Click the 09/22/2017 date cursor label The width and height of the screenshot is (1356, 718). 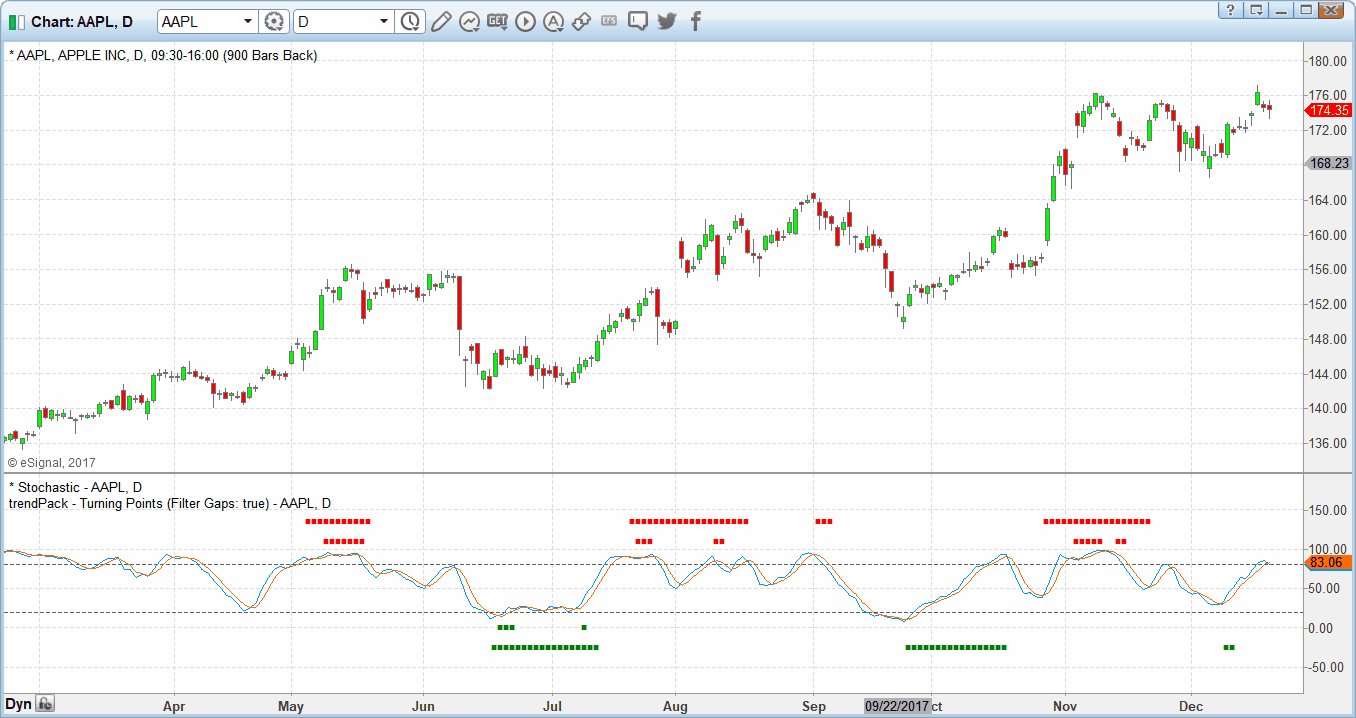tap(897, 706)
